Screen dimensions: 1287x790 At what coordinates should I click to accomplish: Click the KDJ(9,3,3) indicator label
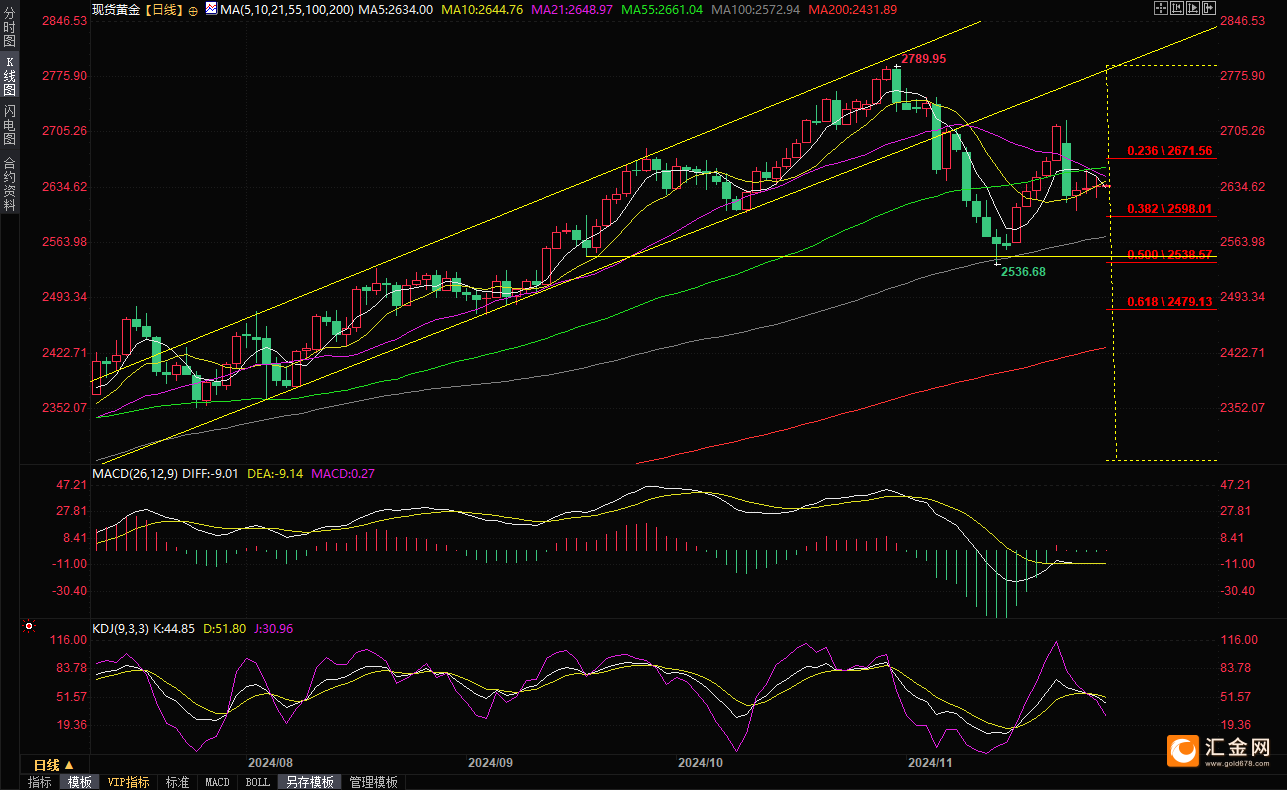tap(120, 629)
